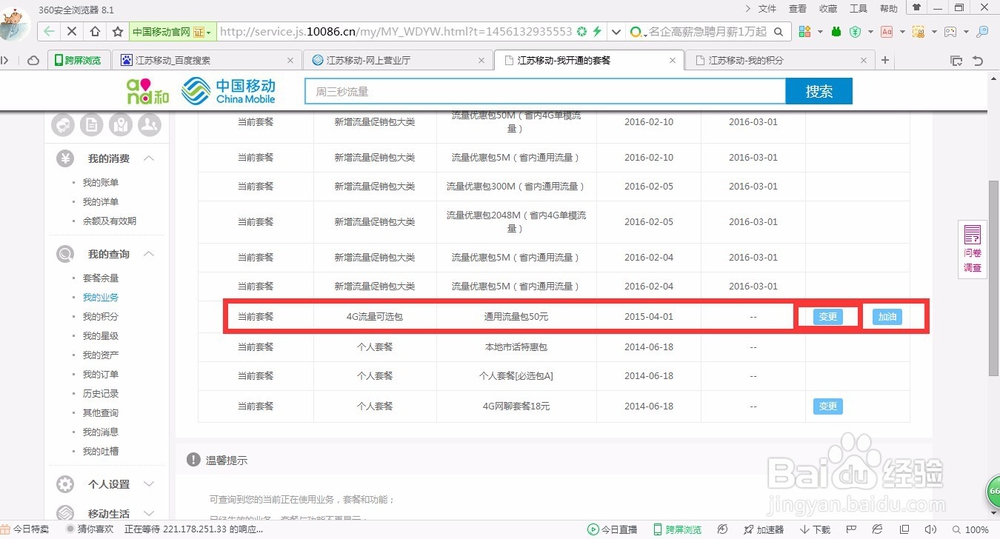Open the 我的详单 sidebar link
This screenshot has height=539, width=1000.
pyautogui.click(x=100, y=202)
